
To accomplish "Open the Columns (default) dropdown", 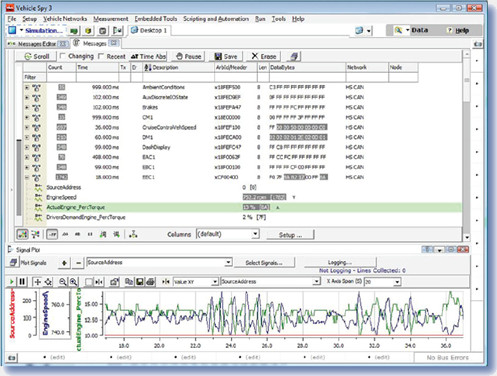I will pyautogui.click(x=228, y=234).
